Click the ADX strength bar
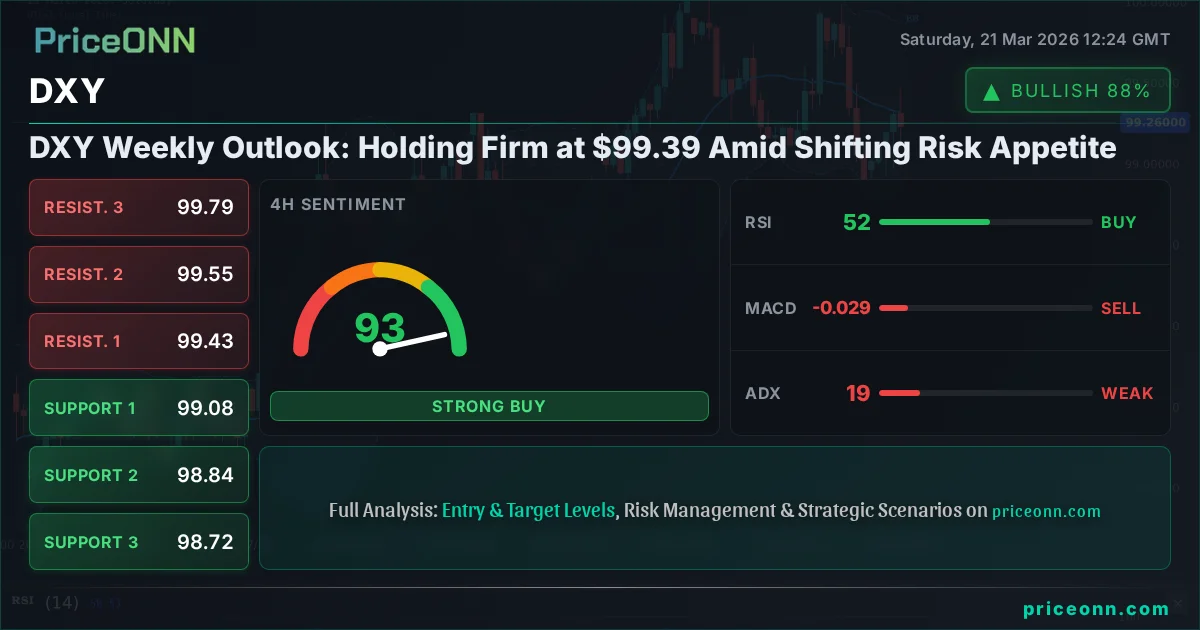 click(985, 393)
